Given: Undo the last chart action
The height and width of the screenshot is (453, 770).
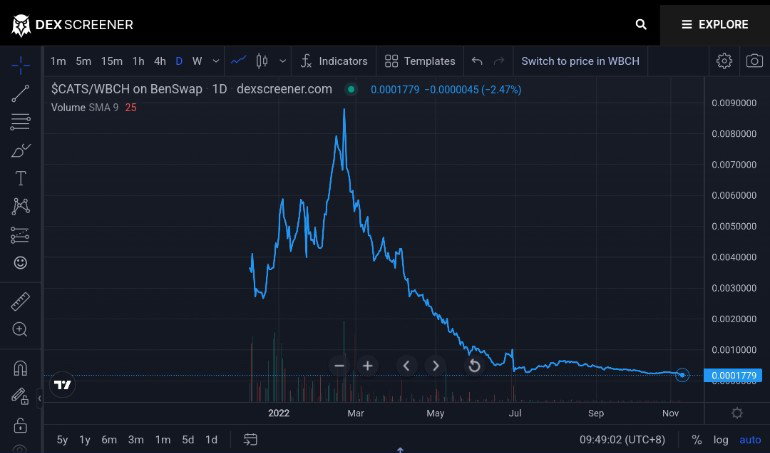Looking at the screenshot, I should [477, 61].
